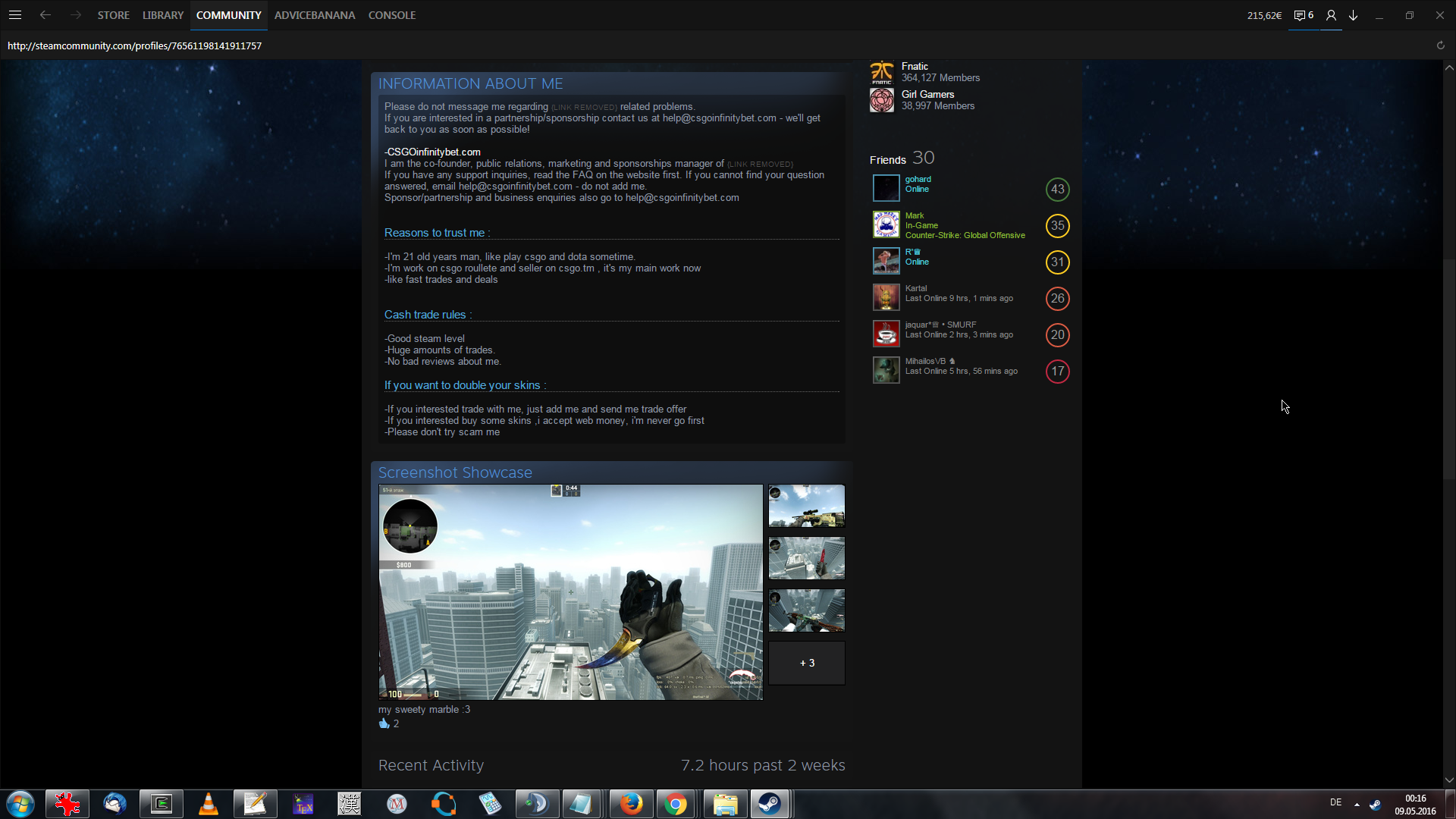This screenshot has width=1456, height=819.
Task: Open friend gohard's profile
Action: pyautogui.click(x=918, y=180)
